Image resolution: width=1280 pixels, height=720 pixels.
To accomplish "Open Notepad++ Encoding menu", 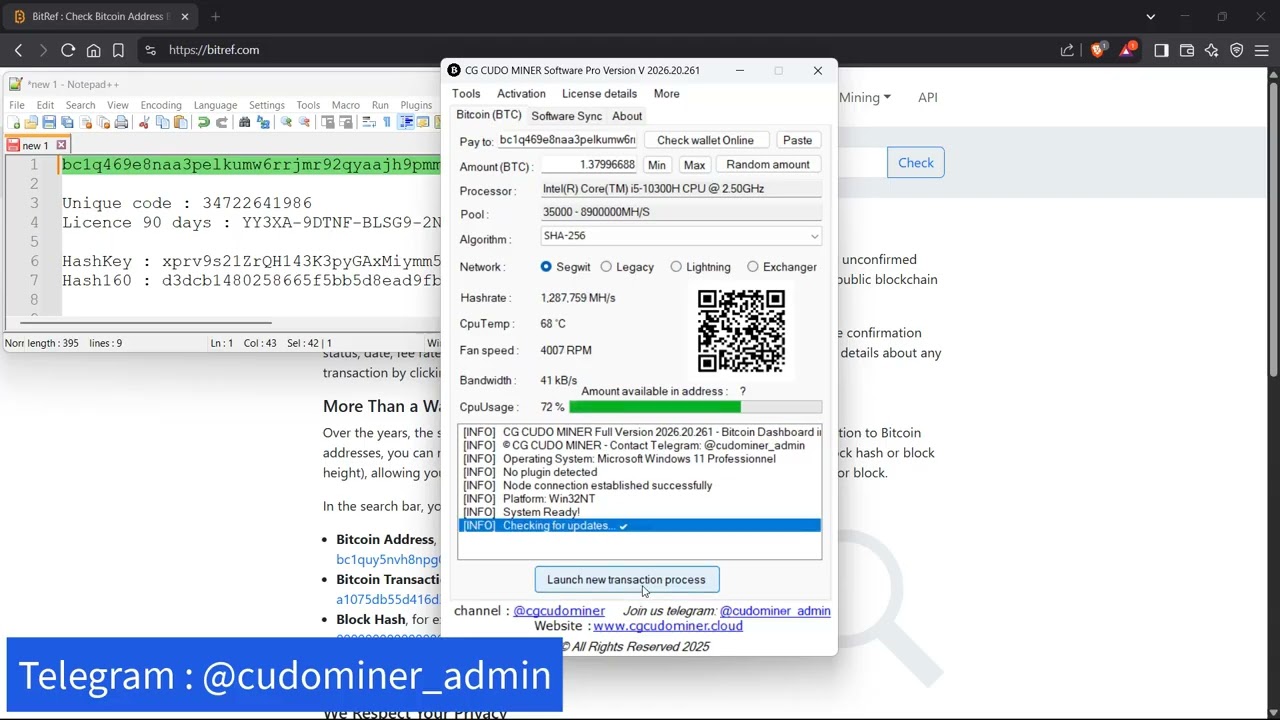I will pyautogui.click(x=161, y=105).
